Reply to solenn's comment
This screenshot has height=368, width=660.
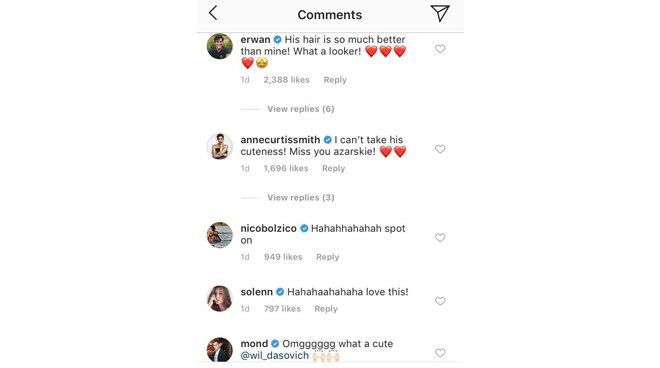click(x=326, y=309)
